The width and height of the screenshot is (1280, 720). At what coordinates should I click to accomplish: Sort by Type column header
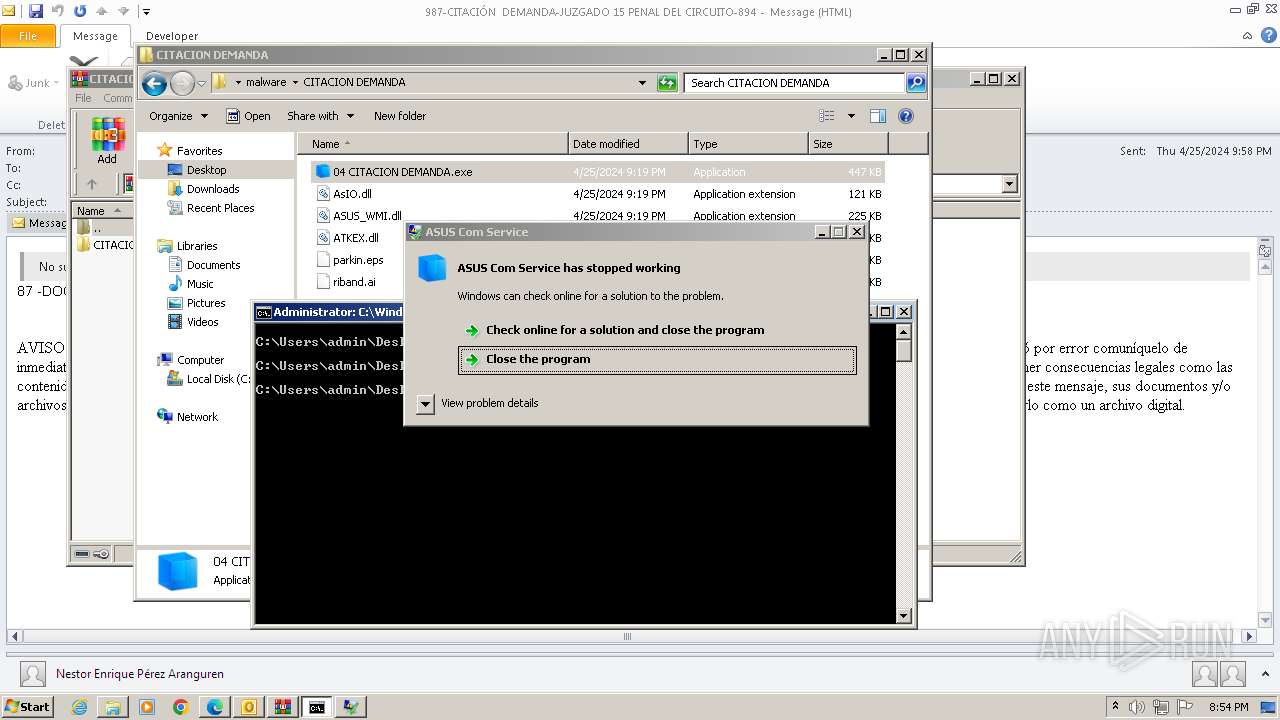point(748,144)
